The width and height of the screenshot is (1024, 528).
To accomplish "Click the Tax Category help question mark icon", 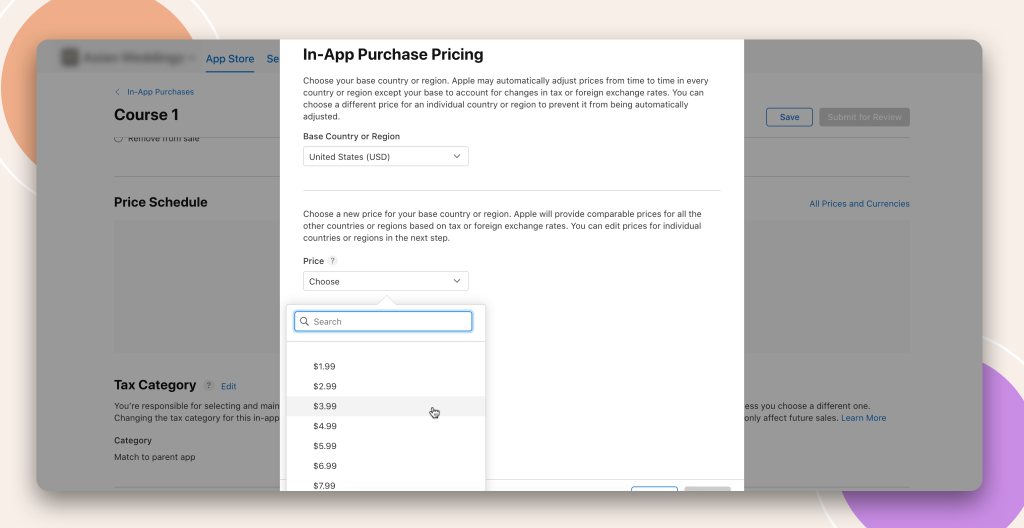I will coord(208,386).
